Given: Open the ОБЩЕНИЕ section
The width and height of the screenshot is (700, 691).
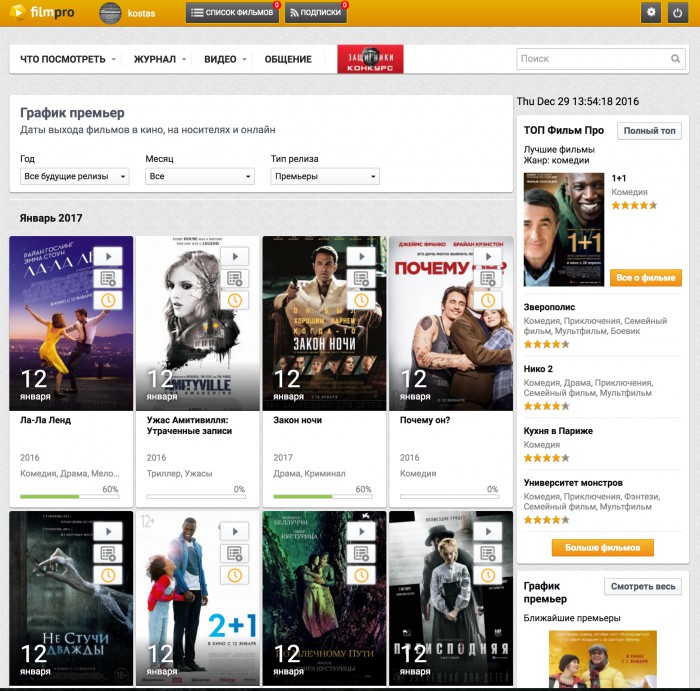Looking at the screenshot, I should (x=288, y=59).
